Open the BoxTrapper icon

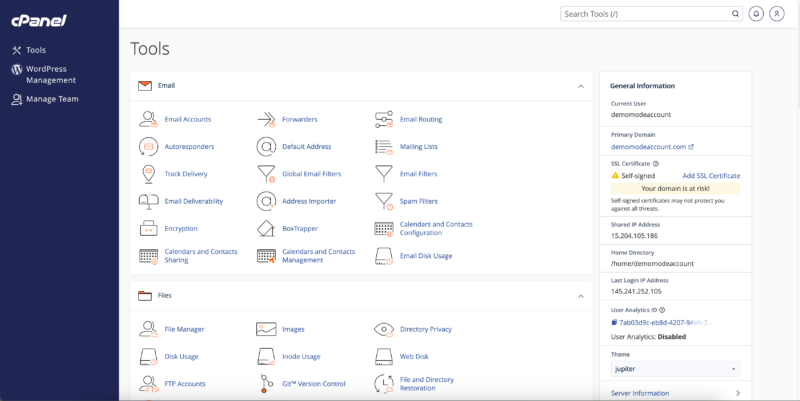266,229
